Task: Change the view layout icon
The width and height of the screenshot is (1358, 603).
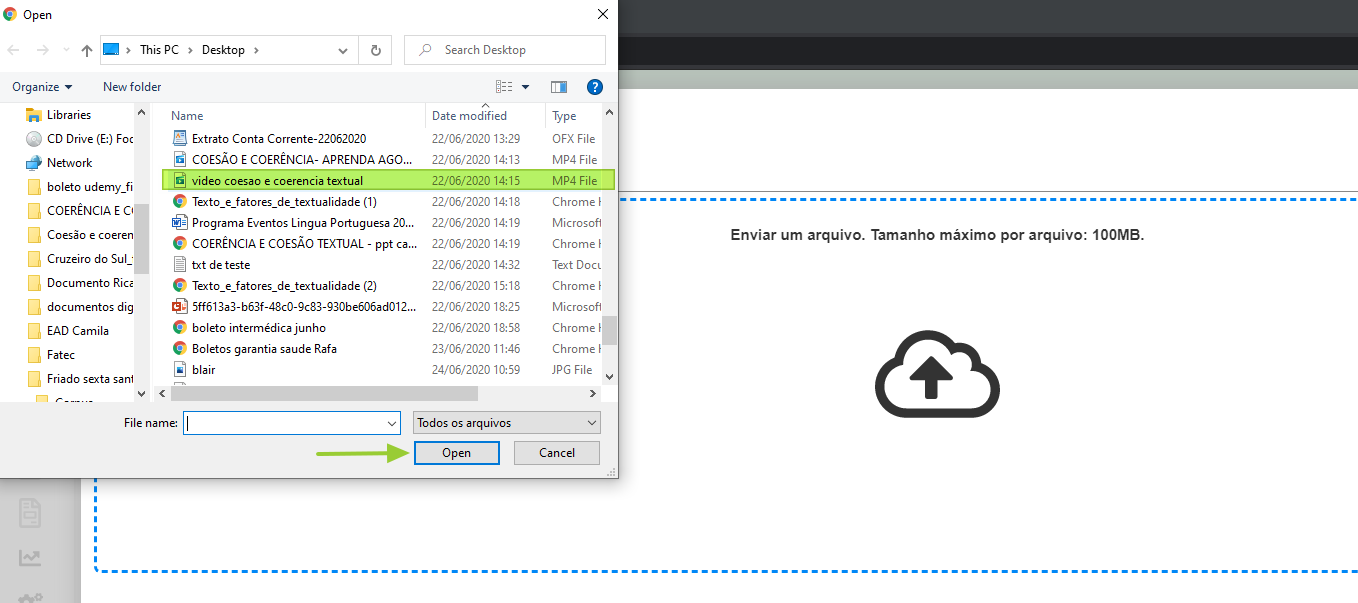Action: 504,87
